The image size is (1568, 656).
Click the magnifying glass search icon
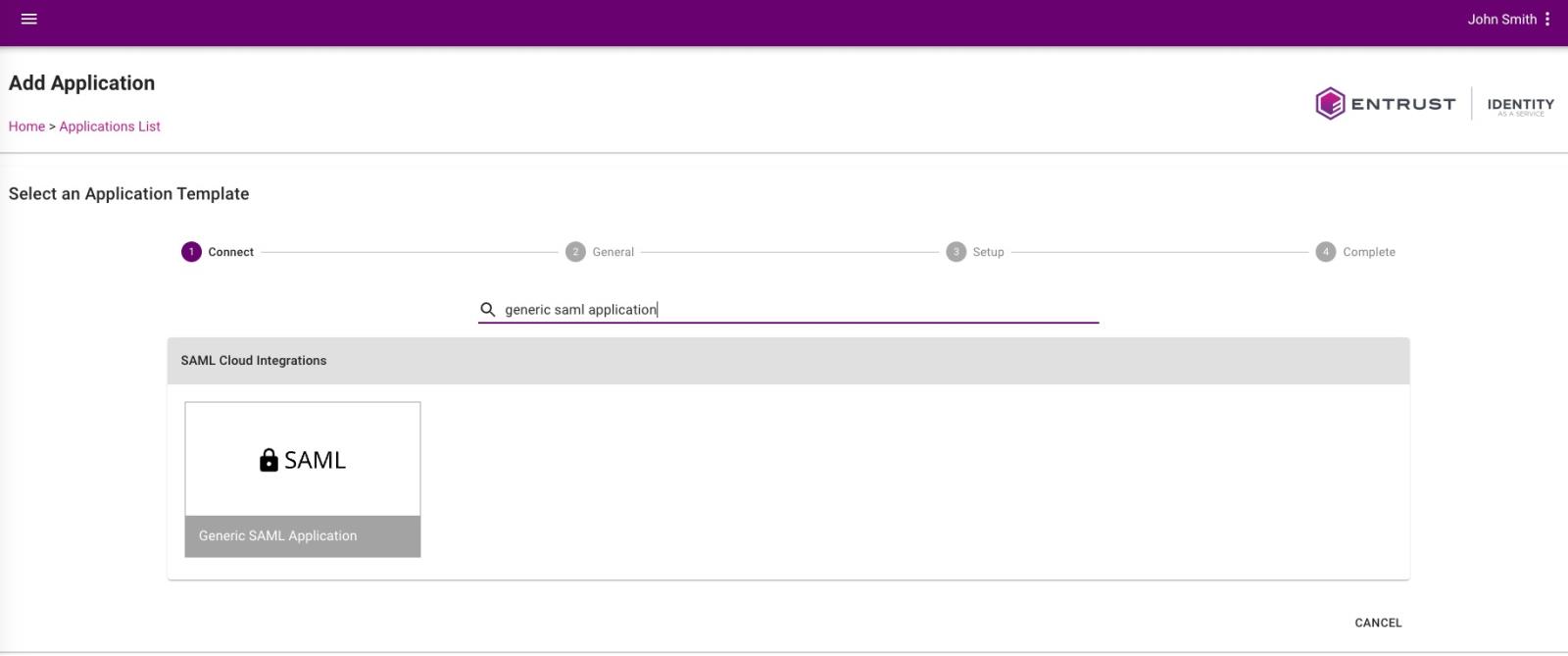coord(488,310)
